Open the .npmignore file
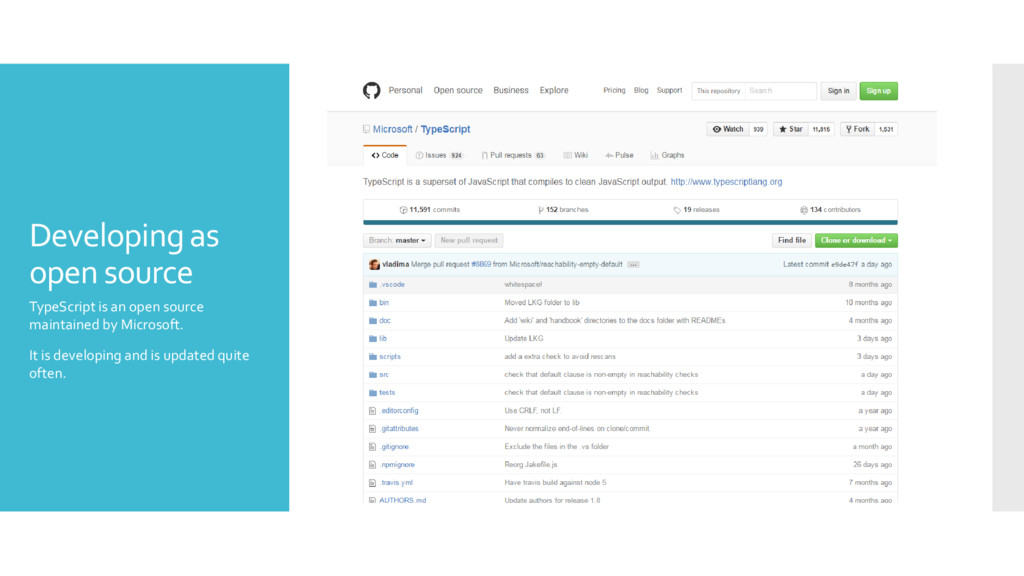1024x576 pixels. pyautogui.click(x=397, y=465)
